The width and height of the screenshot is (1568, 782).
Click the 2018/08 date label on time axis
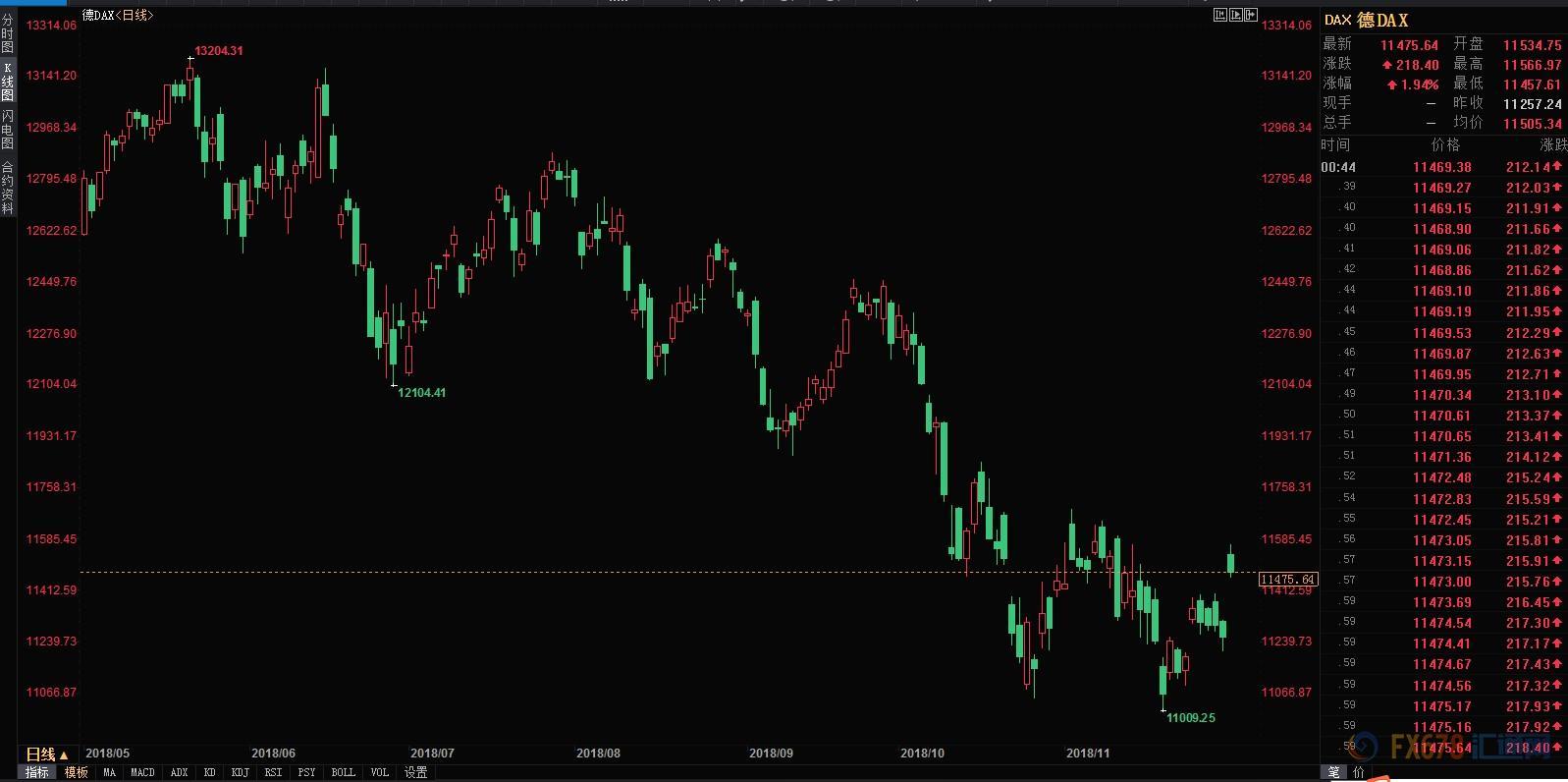click(x=598, y=754)
